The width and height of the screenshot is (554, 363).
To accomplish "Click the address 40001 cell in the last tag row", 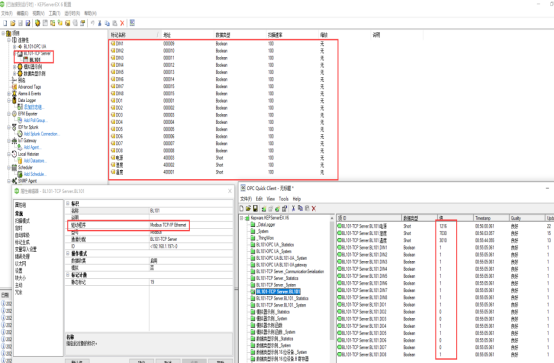I will click(x=169, y=172).
